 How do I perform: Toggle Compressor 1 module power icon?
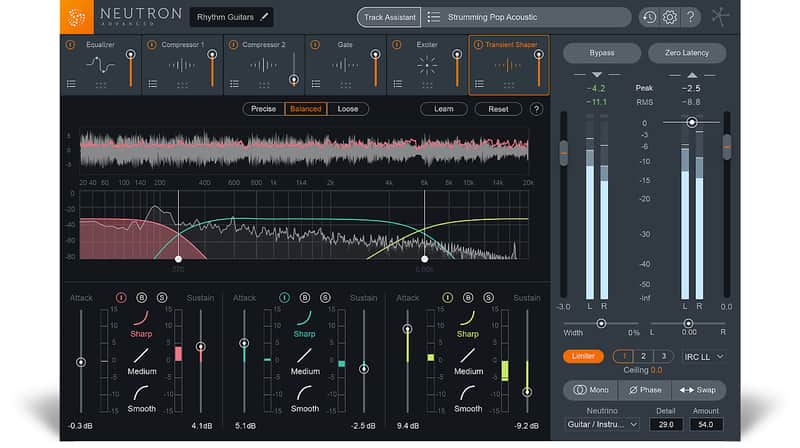pyautogui.click(x=152, y=45)
